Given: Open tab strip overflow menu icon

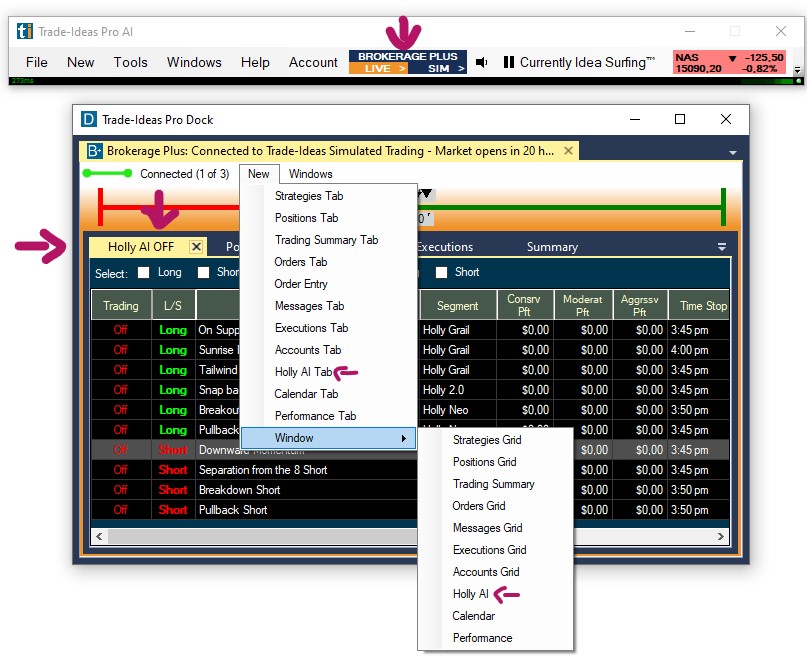Looking at the screenshot, I should pyautogui.click(x=722, y=247).
